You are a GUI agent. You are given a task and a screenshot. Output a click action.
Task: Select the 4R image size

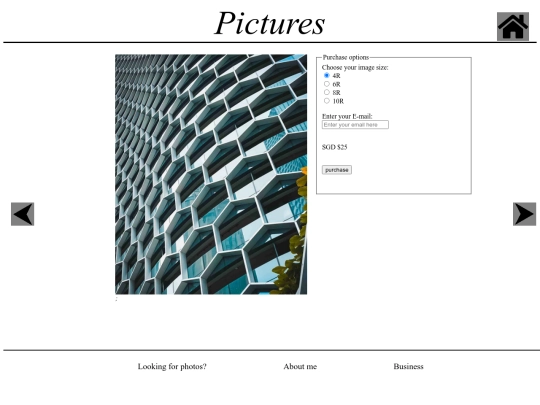326,75
